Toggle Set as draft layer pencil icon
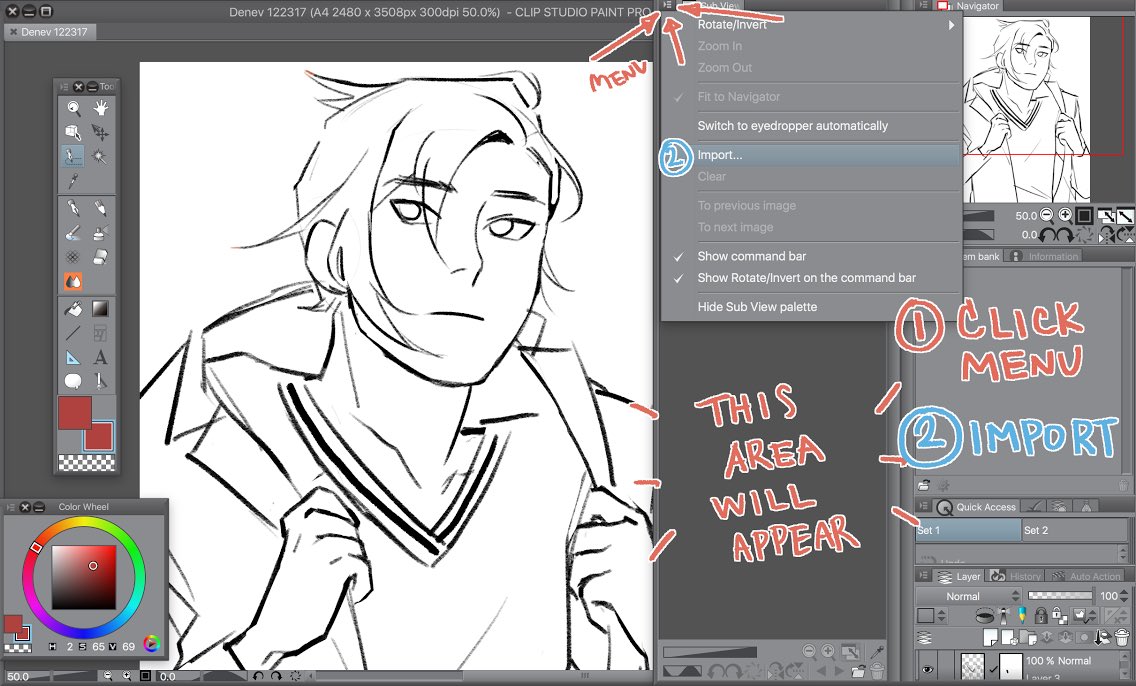Viewport: 1136px width, 686px height. (x=1022, y=616)
